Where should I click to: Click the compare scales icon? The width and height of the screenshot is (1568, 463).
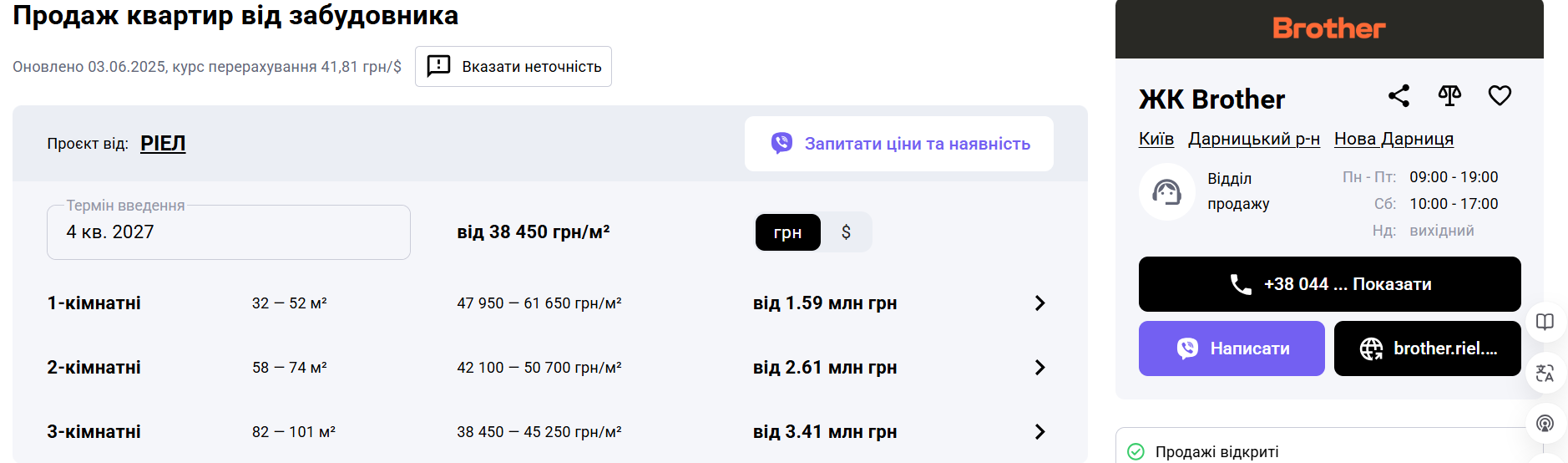pyautogui.click(x=1449, y=96)
